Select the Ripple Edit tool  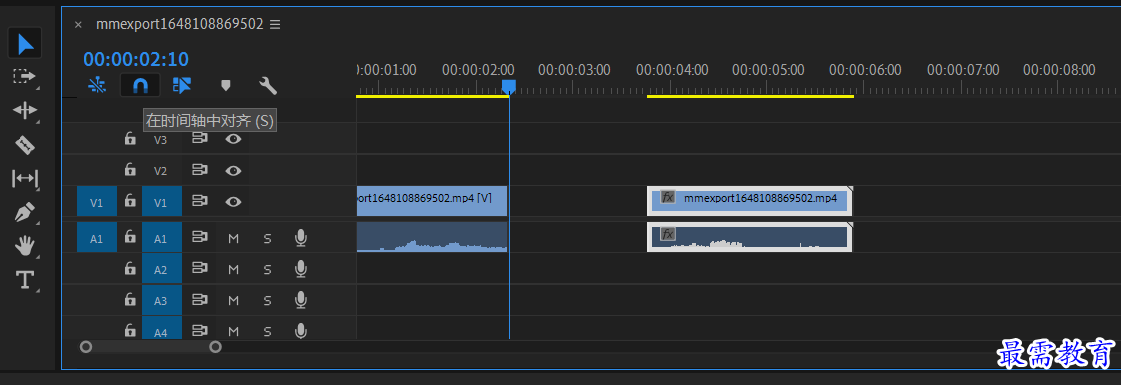pos(25,110)
